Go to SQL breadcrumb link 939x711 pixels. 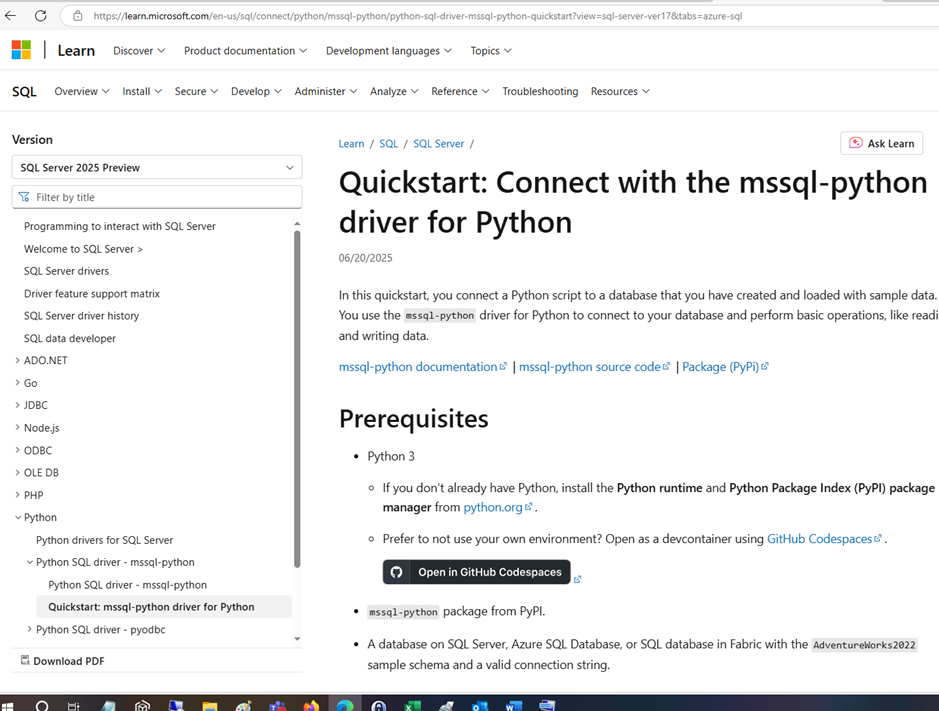389,144
